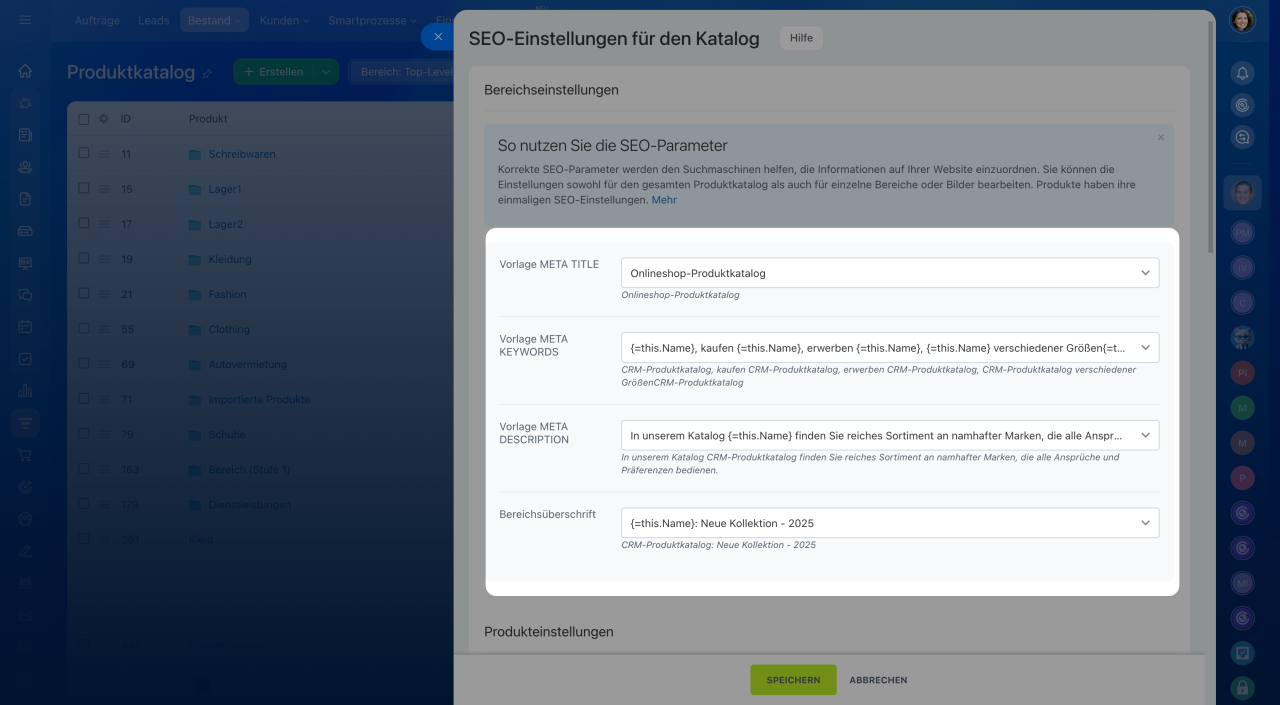1280x705 pixels.
Task: Tick the checkbox for Schreibwaren row
Action: (84, 154)
